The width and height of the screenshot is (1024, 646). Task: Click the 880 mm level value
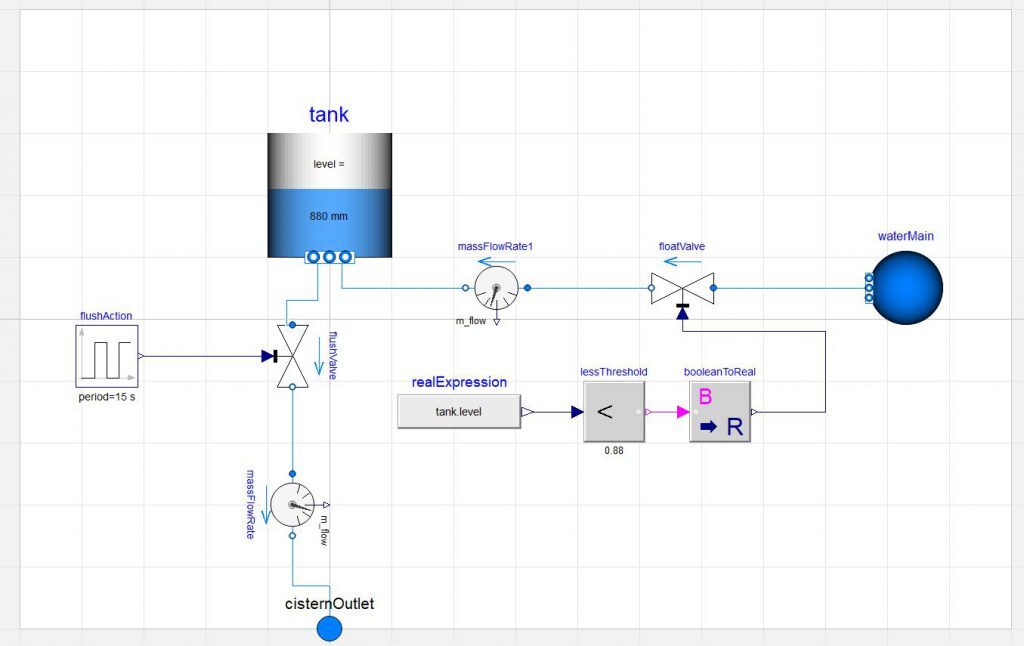pyautogui.click(x=328, y=216)
